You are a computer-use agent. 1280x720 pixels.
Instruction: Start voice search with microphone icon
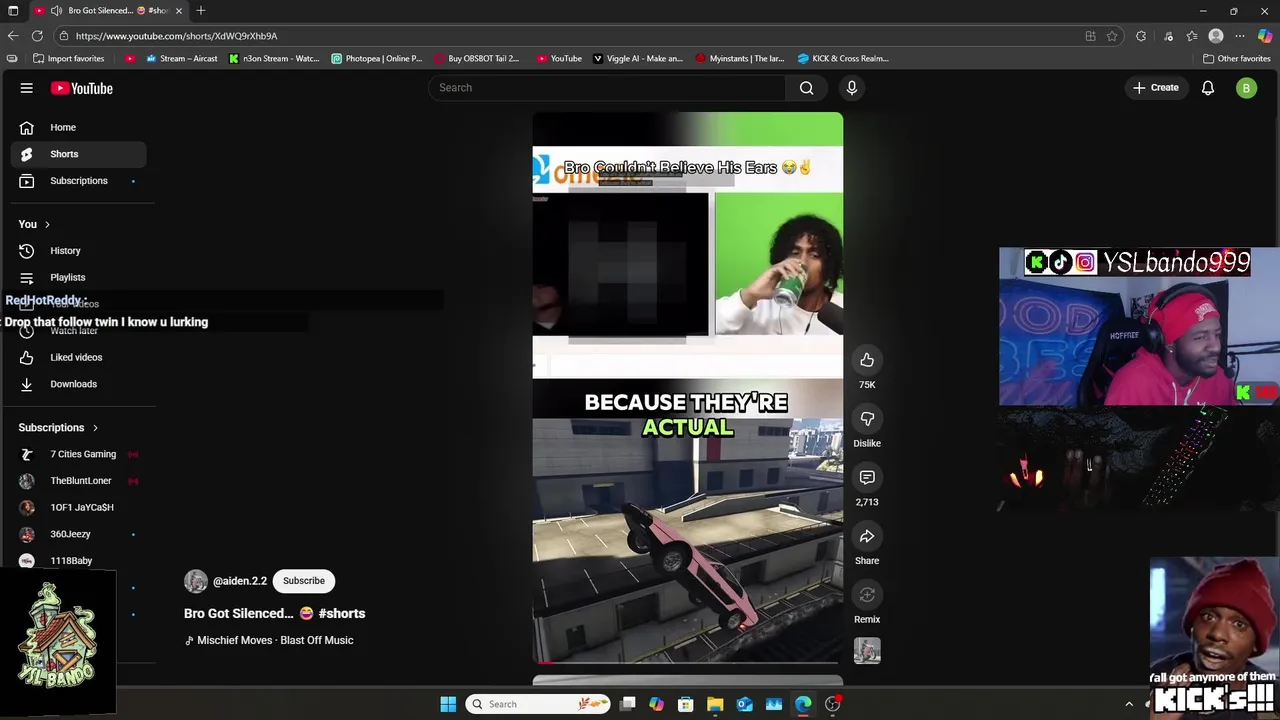(852, 88)
